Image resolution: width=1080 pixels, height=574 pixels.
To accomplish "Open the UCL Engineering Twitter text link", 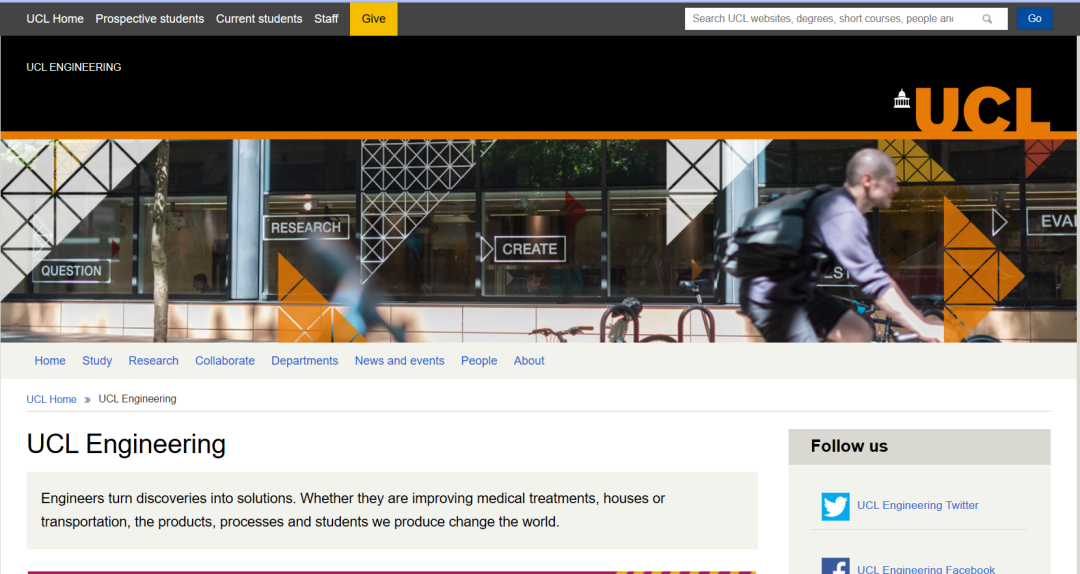I will point(917,506).
